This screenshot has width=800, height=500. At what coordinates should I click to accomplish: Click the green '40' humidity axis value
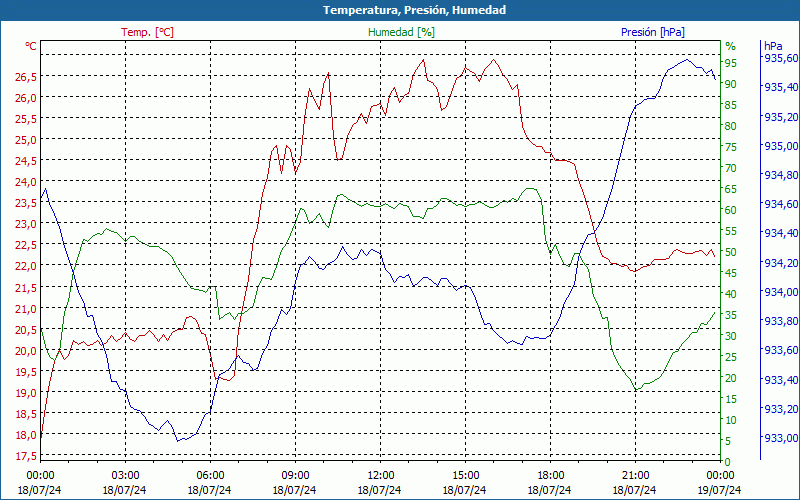[x=731, y=294]
